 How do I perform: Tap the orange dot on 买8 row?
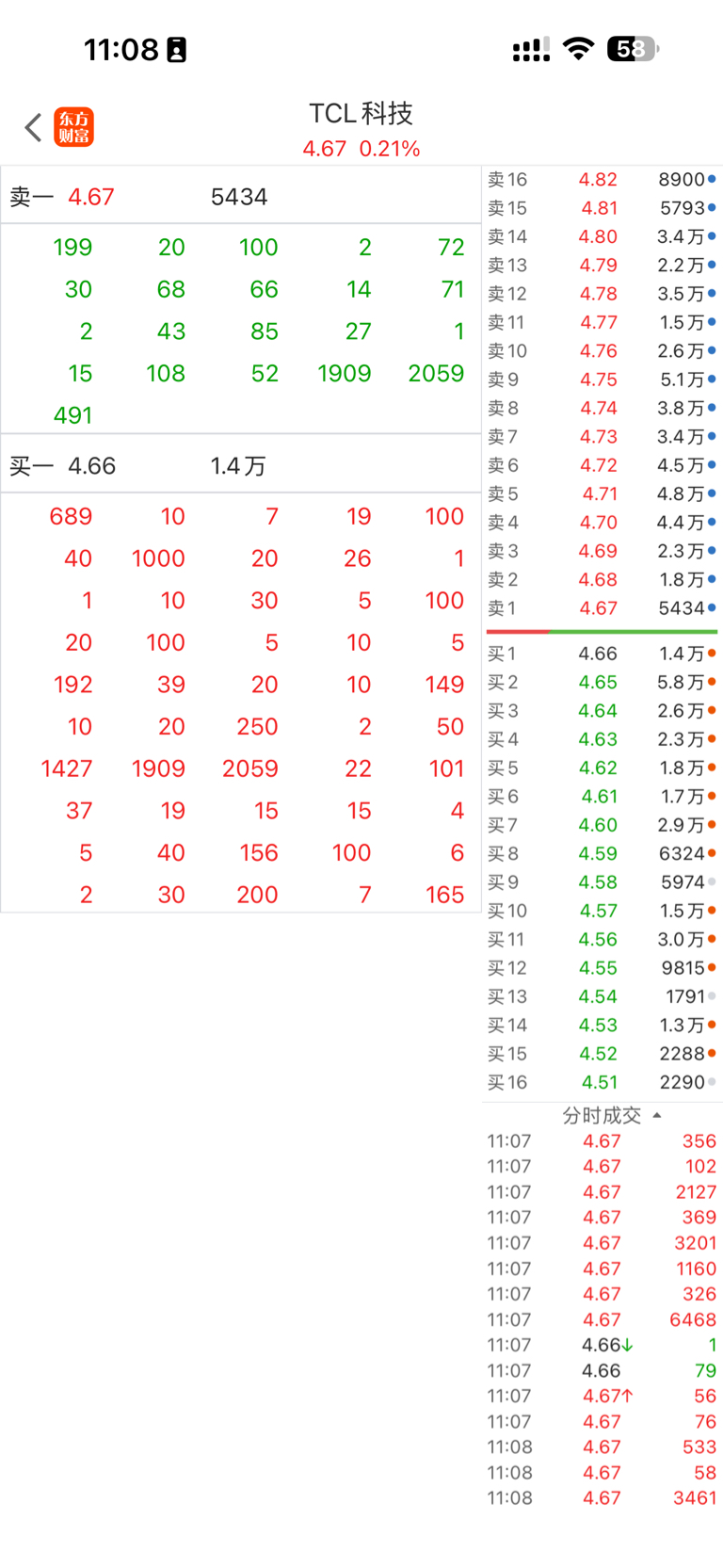coord(712,853)
